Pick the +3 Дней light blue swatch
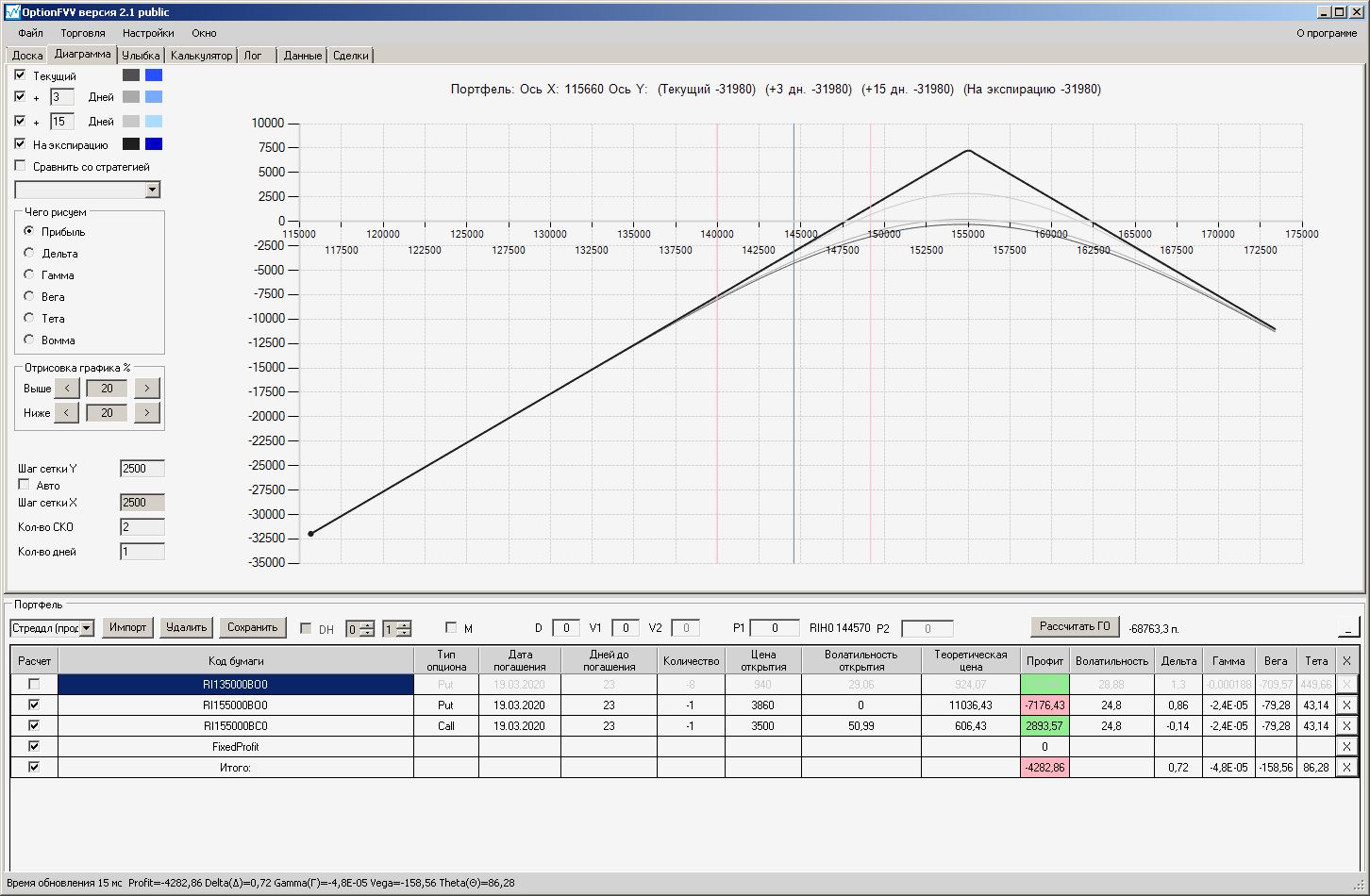1370x896 pixels. 154,97
